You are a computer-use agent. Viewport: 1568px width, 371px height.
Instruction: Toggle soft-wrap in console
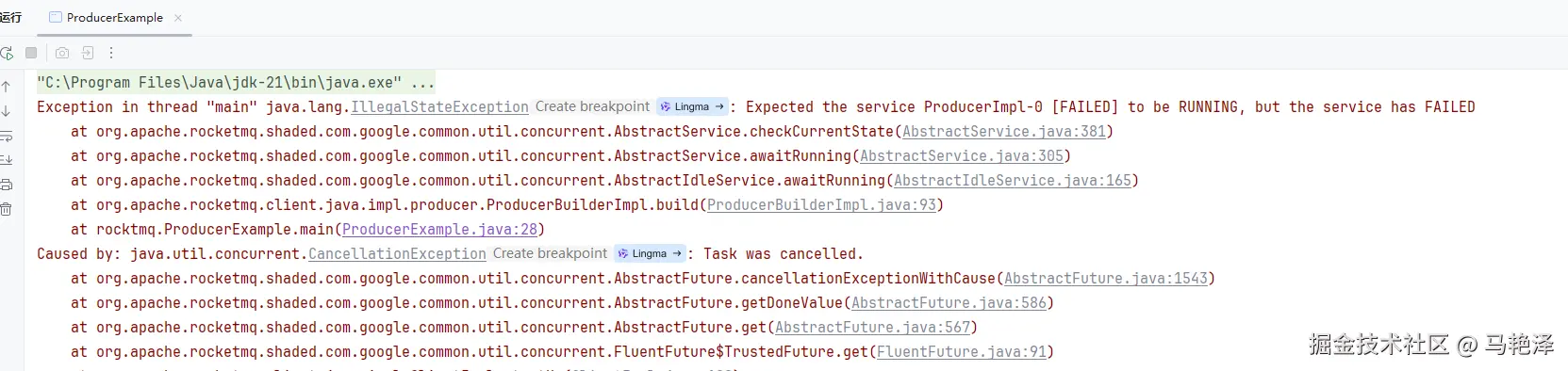[x=6, y=136]
